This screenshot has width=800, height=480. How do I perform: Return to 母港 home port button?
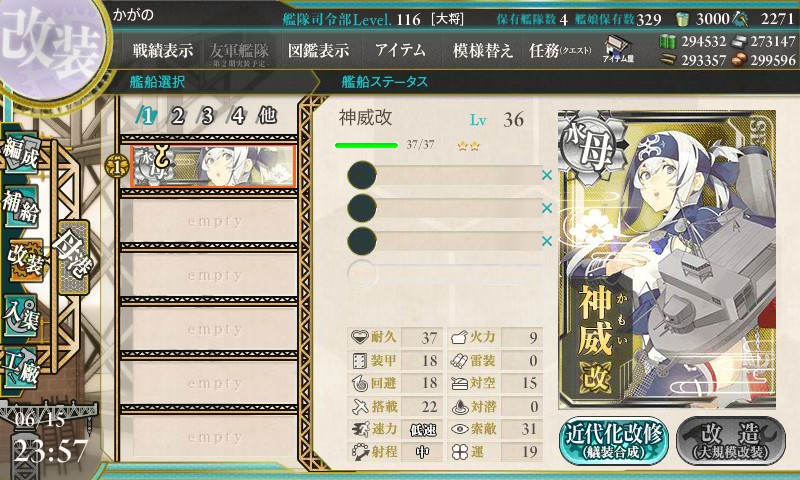74,257
